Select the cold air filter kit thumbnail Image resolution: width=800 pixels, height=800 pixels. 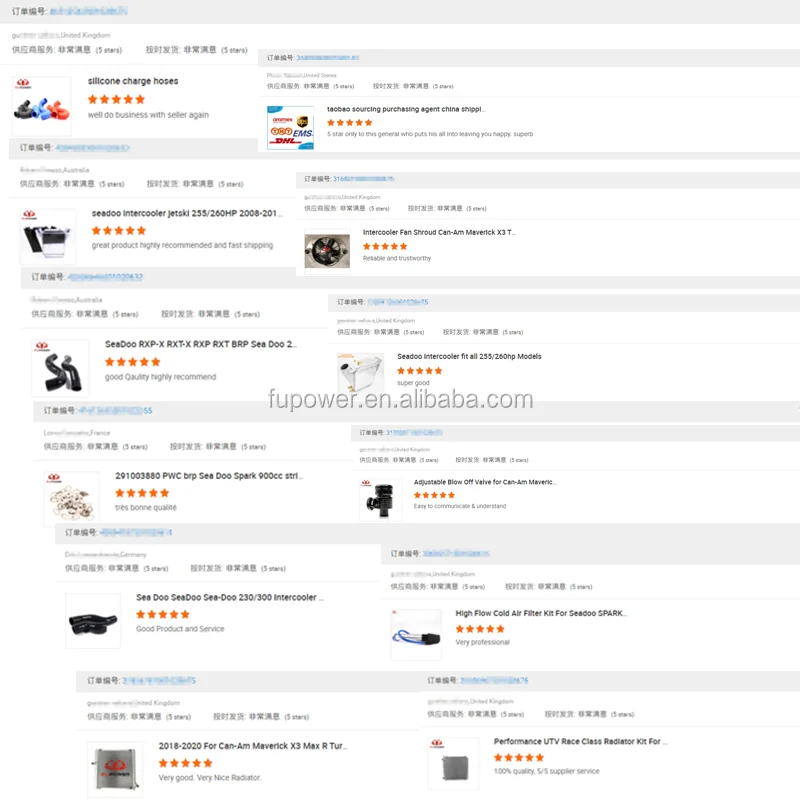click(x=416, y=634)
